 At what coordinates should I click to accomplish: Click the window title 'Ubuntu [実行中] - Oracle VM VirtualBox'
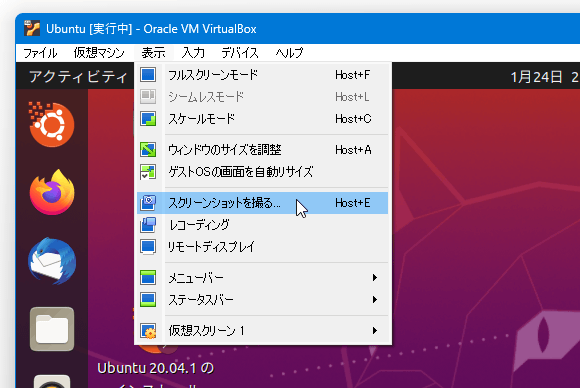pyautogui.click(x=151, y=28)
